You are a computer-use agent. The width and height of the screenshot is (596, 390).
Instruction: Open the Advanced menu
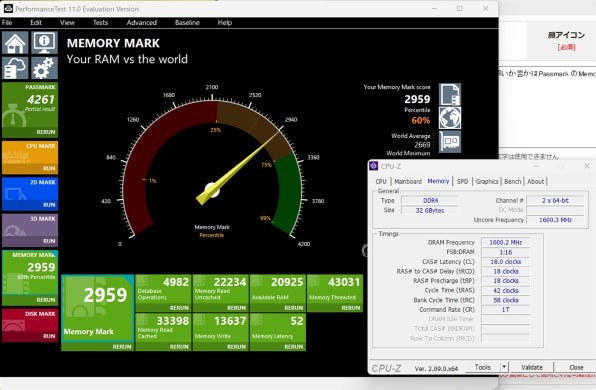[141, 22]
